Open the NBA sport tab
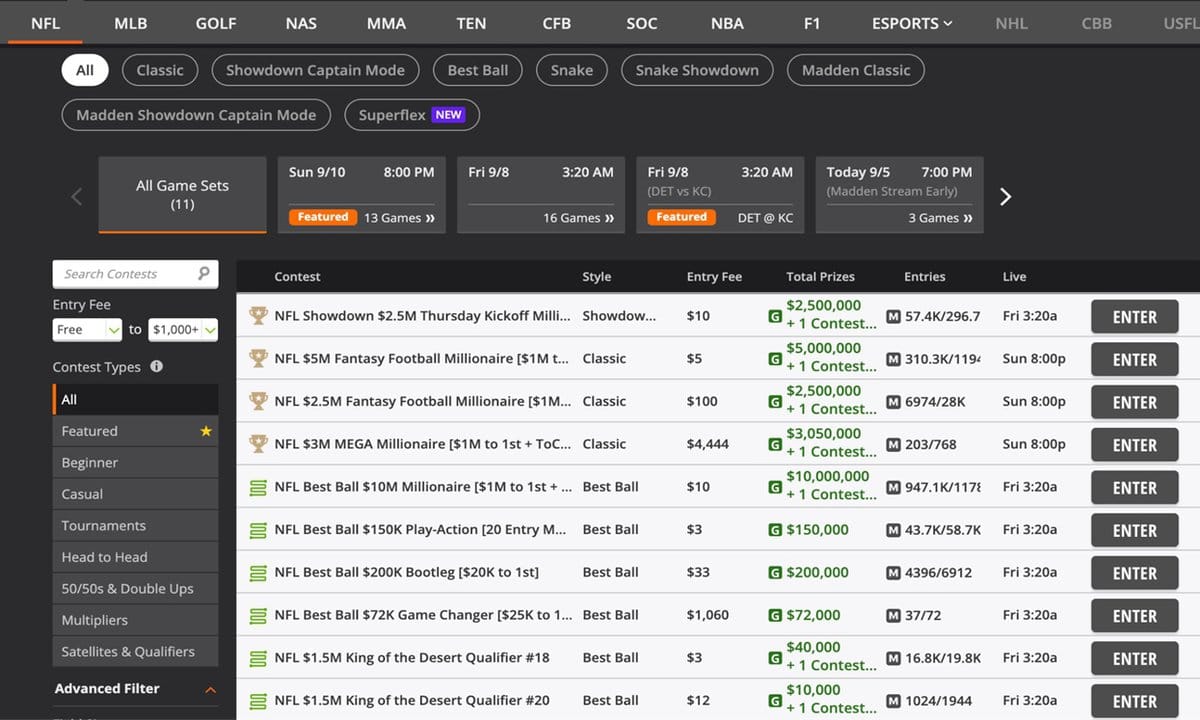The height and width of the screenshot is (720, 1200). click(727, 23)
